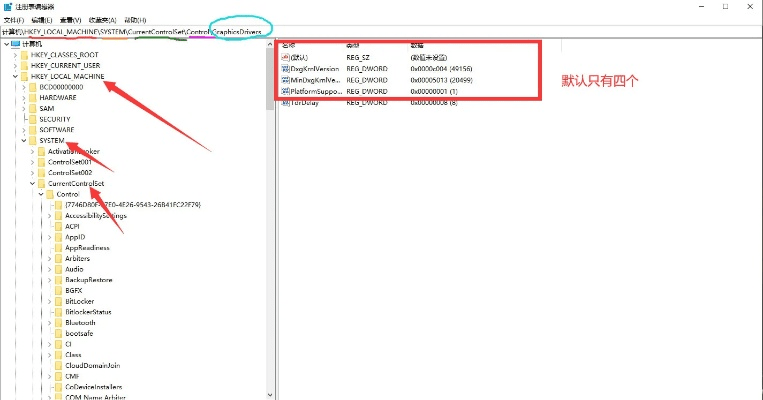Open the 收藏夹(A) favorites menu
Viewport: 763px width, 400px height.
point(103,20)
